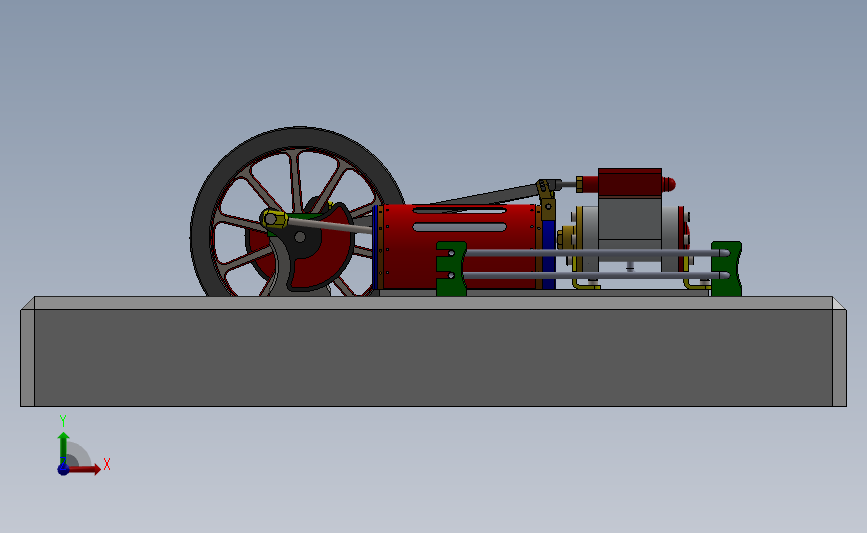Click the blue Z axis ball of the triad
This screenshot has width=867, height=533.
[x=64, y=469]
